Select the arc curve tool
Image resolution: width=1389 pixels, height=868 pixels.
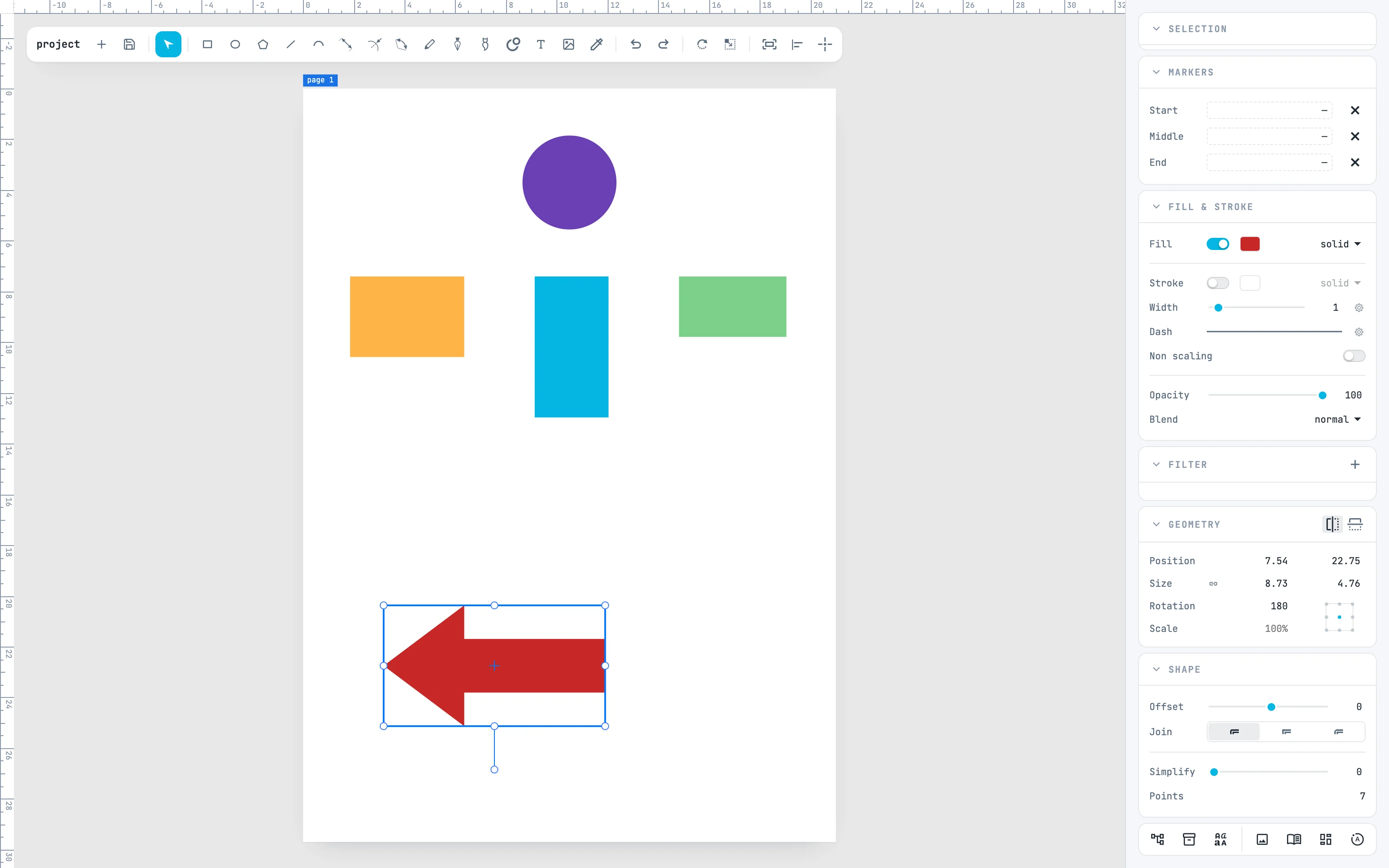coord(319,44)
